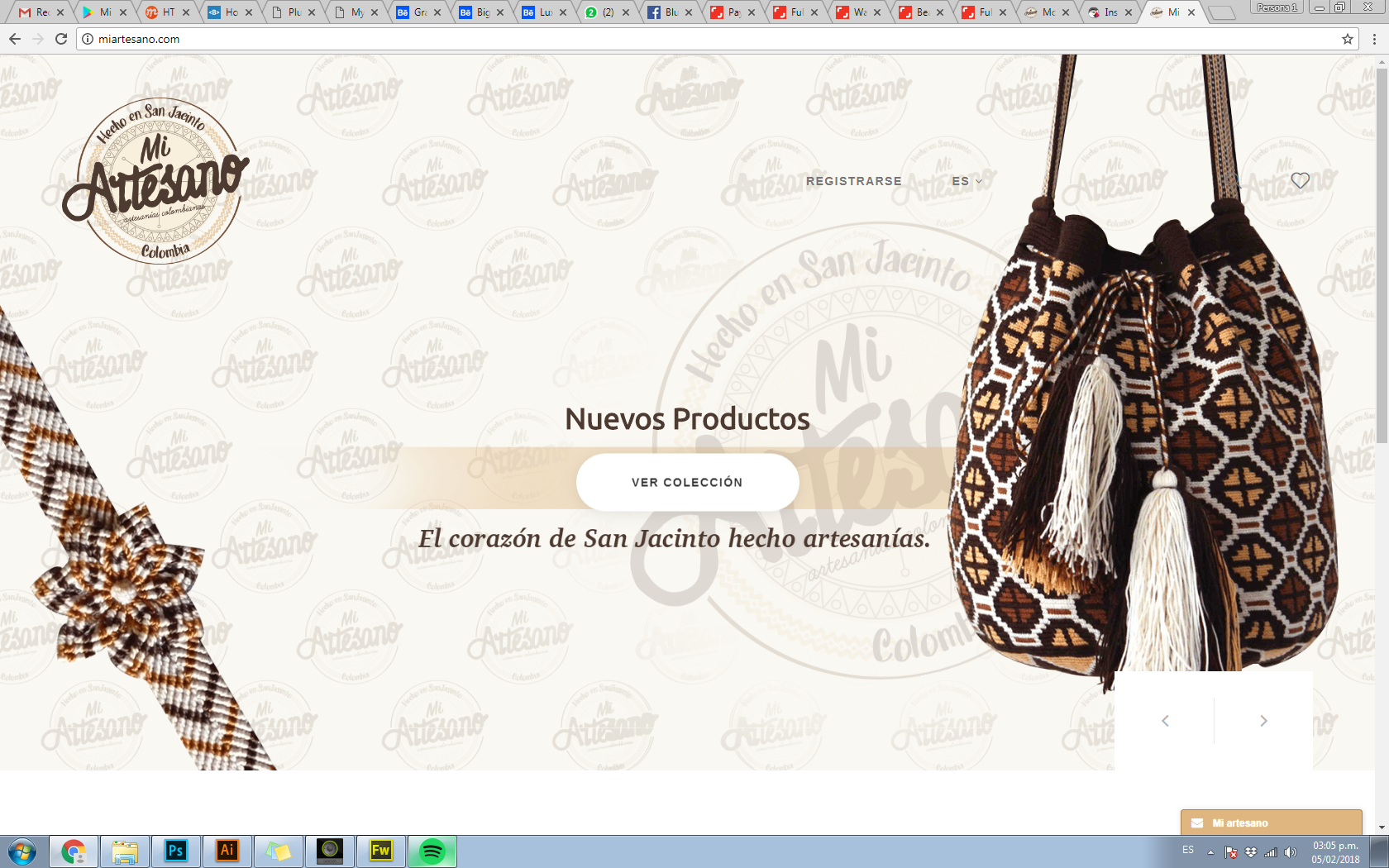Click the tagline 'El corazón de San Jacinto hecho artesanías.'
1389x868 pixels.
(x=674, y=539)
